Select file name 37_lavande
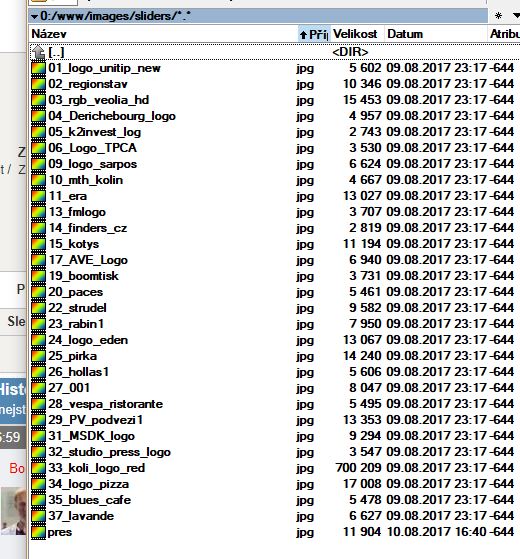The width and height of the screenshot is (520, 559). point(81,516)
